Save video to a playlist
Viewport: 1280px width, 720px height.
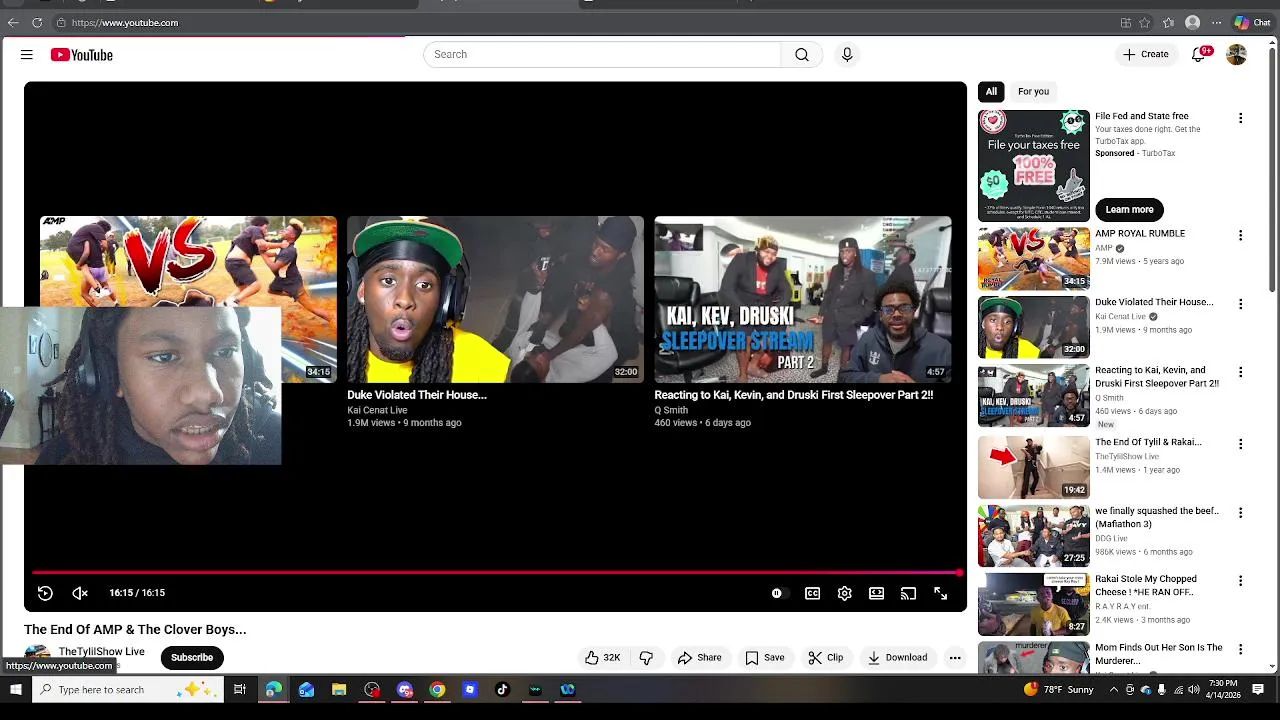pos(765,658)
